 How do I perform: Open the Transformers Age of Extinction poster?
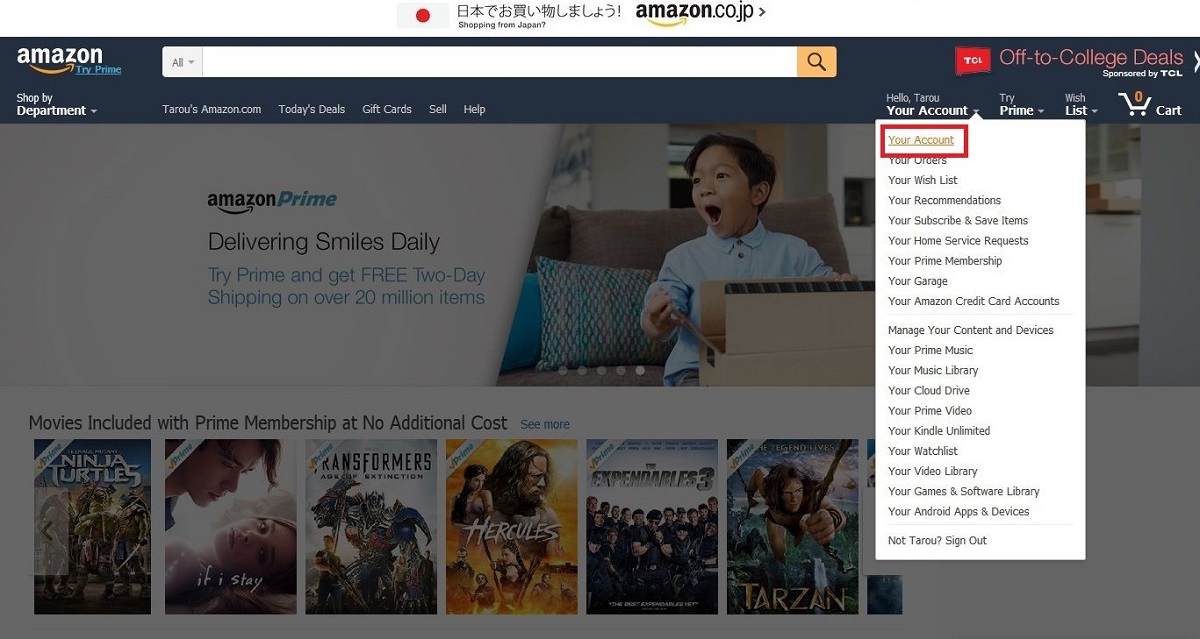point(371,527)
